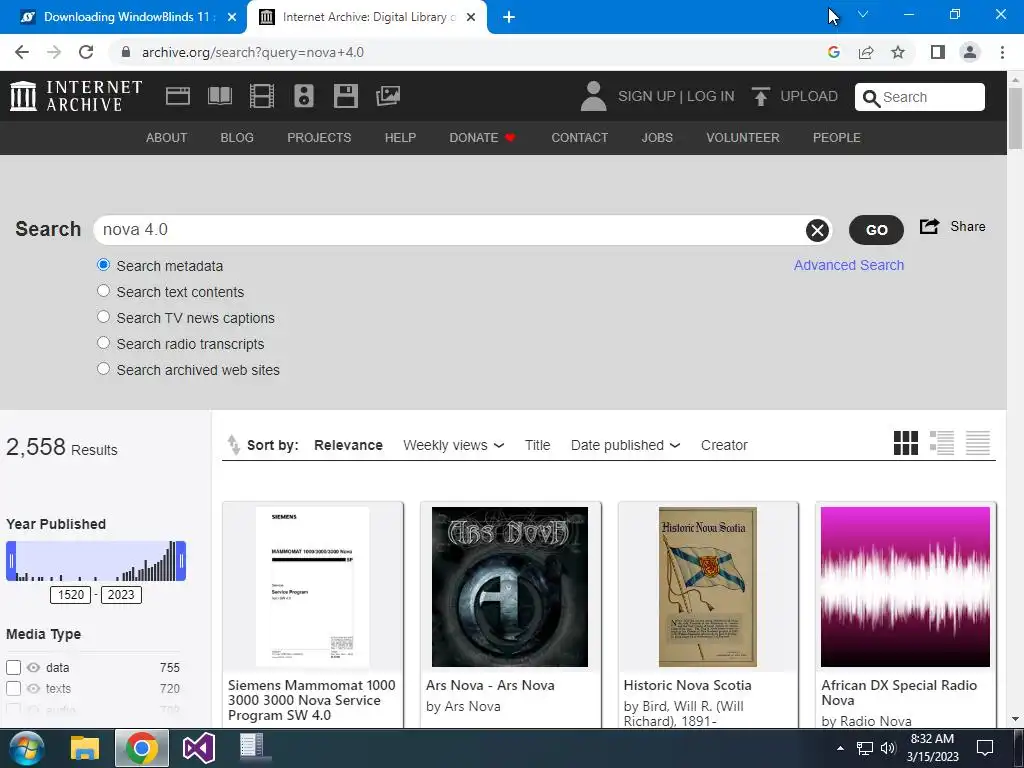
Task: Open the DONATE menu item
Action: point(483,138)
